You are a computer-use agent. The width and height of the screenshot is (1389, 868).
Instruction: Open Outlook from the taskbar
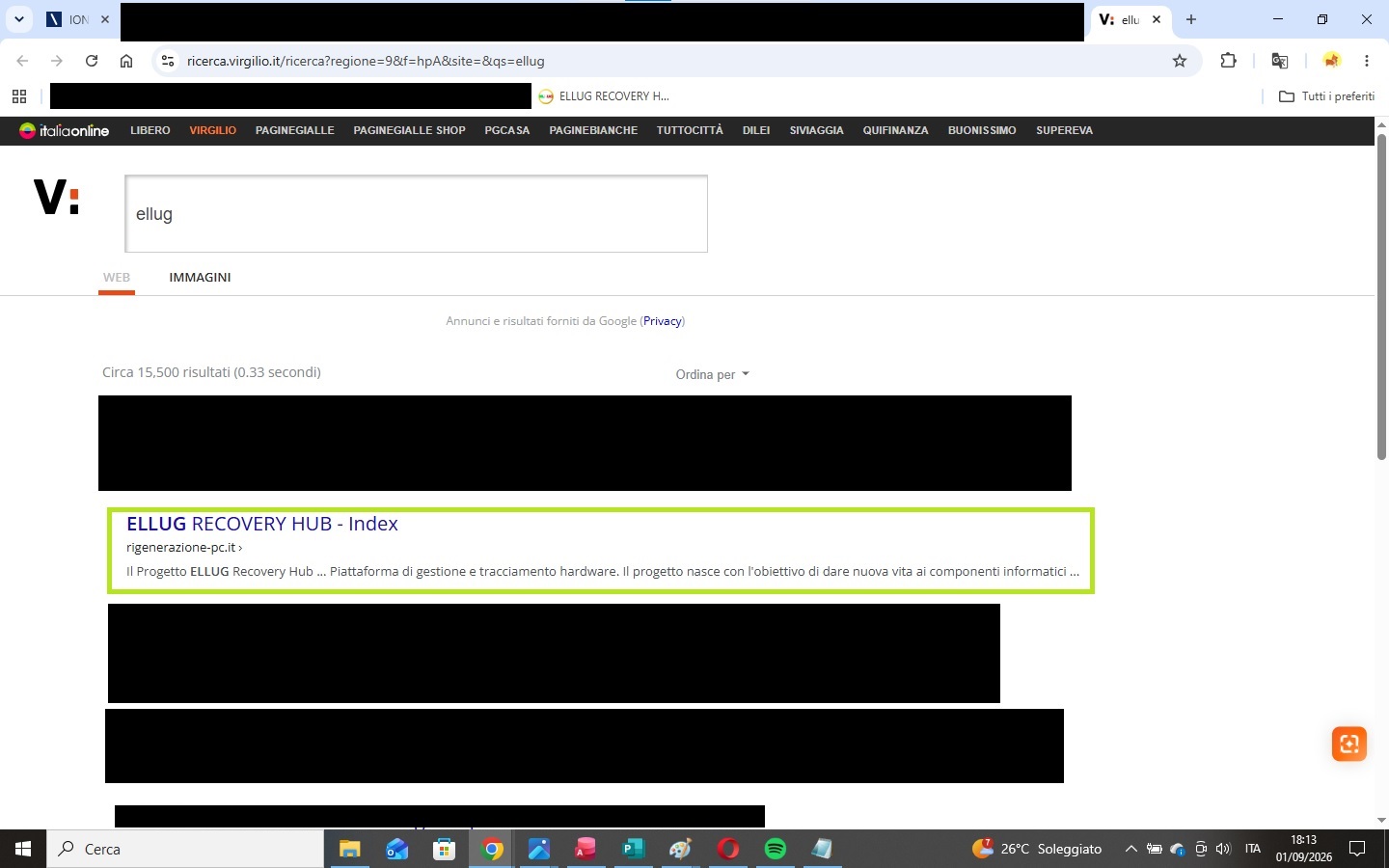tap(396, 849)
